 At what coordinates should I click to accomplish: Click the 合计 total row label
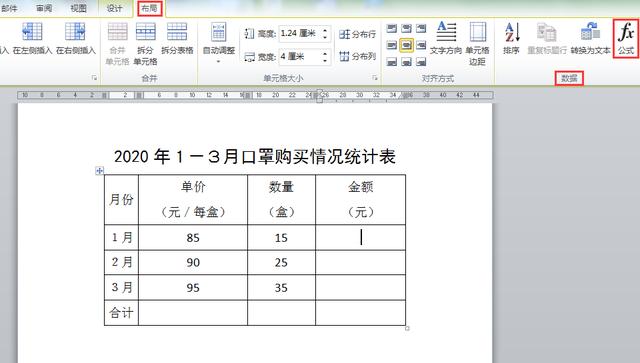click(x=121, y=313)
